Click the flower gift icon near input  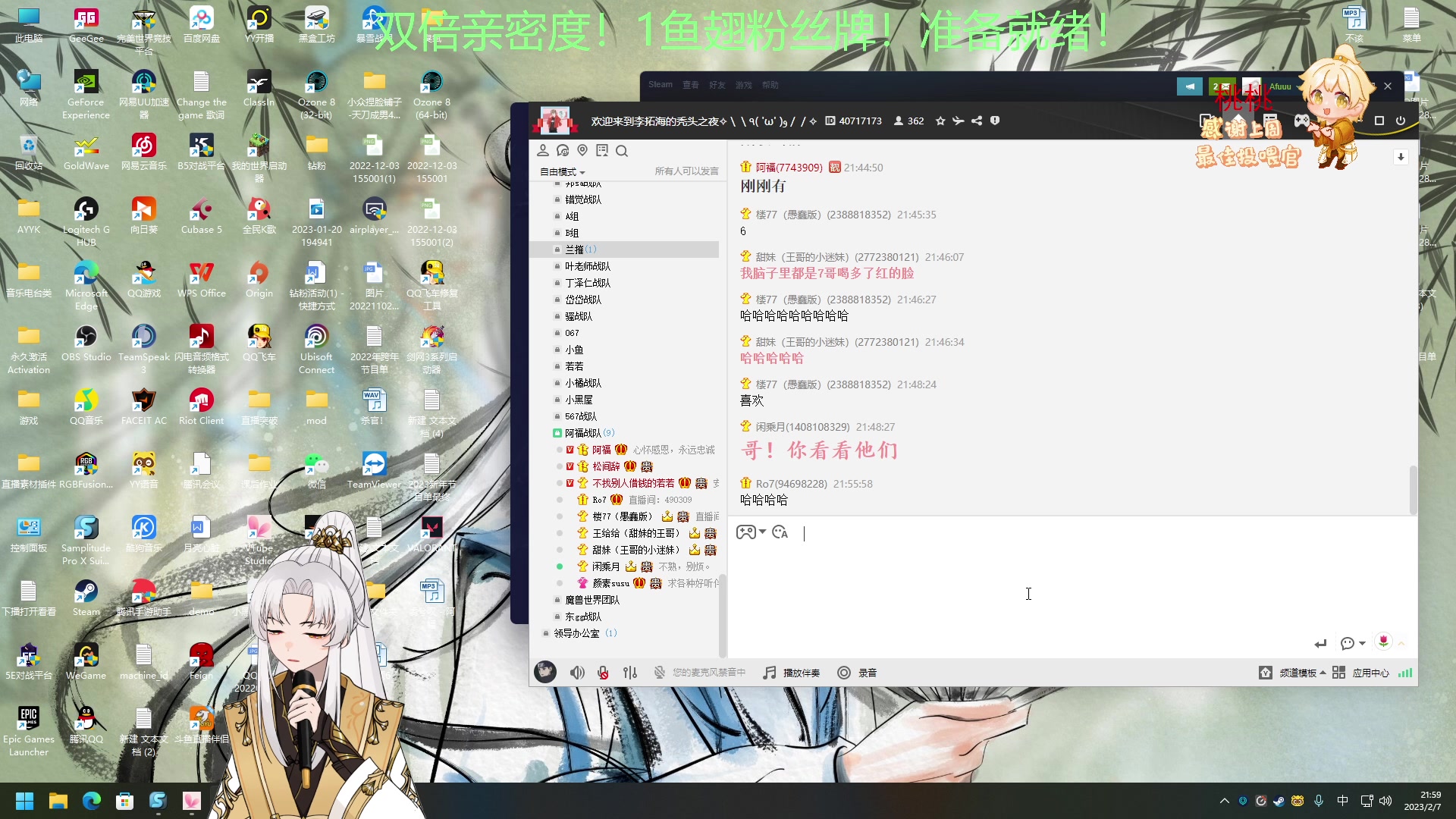coord(1384,642)
